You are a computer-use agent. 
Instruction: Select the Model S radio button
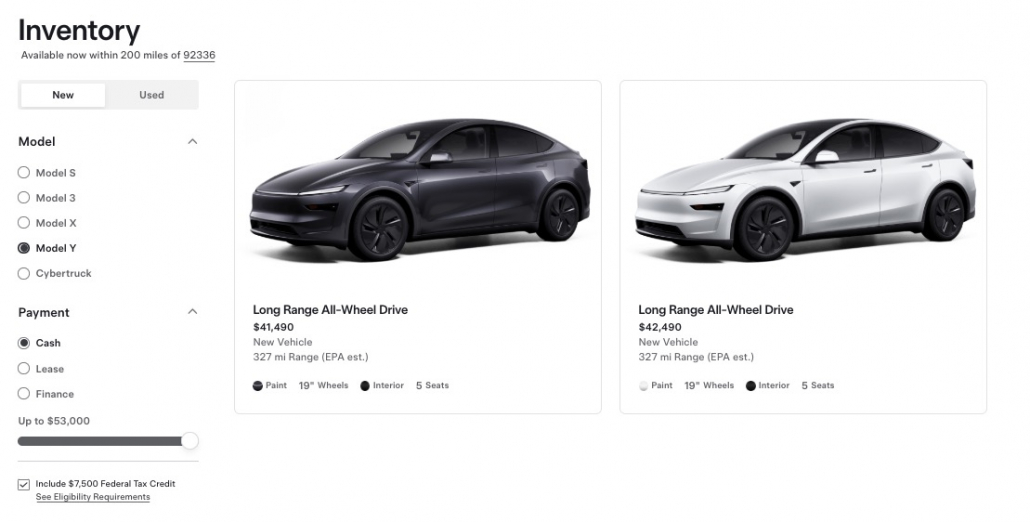click(24, 173)
